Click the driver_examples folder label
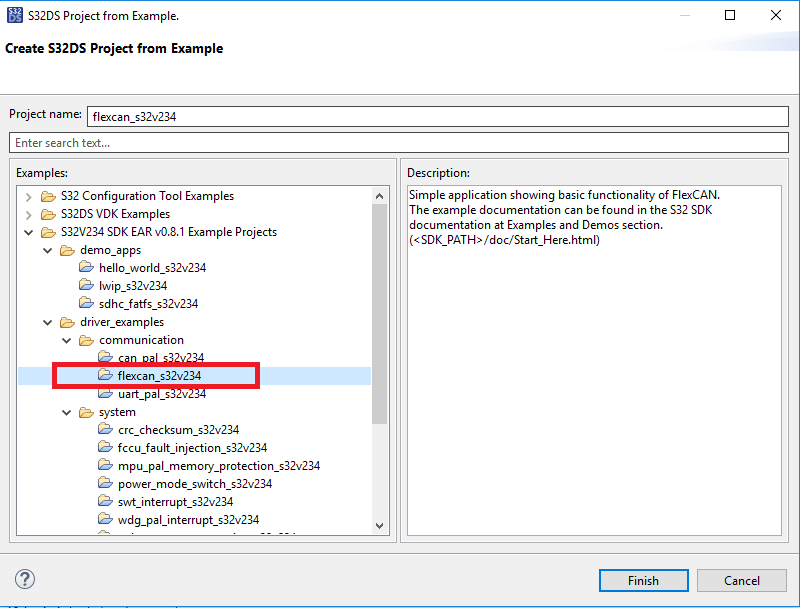The height and width of the screenshot is (608, 800). (x=122, y=322)
